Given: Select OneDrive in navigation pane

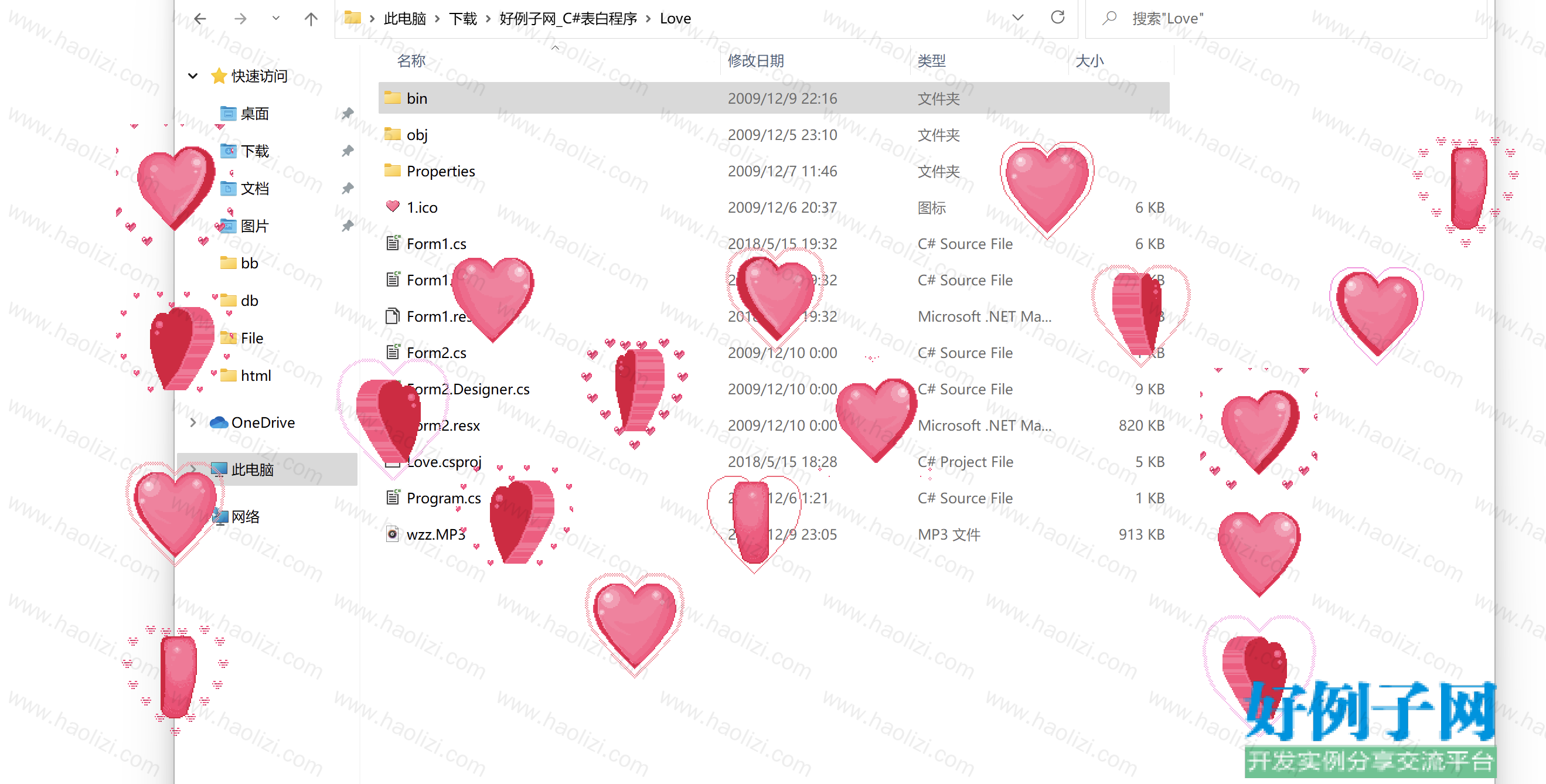Looking at the screenshot, I should click(x=263, y=422).
